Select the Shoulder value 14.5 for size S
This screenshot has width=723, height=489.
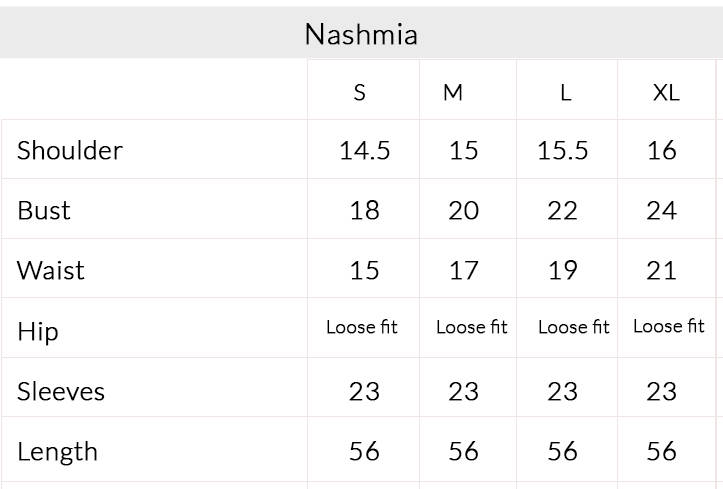tap(364, 150)
